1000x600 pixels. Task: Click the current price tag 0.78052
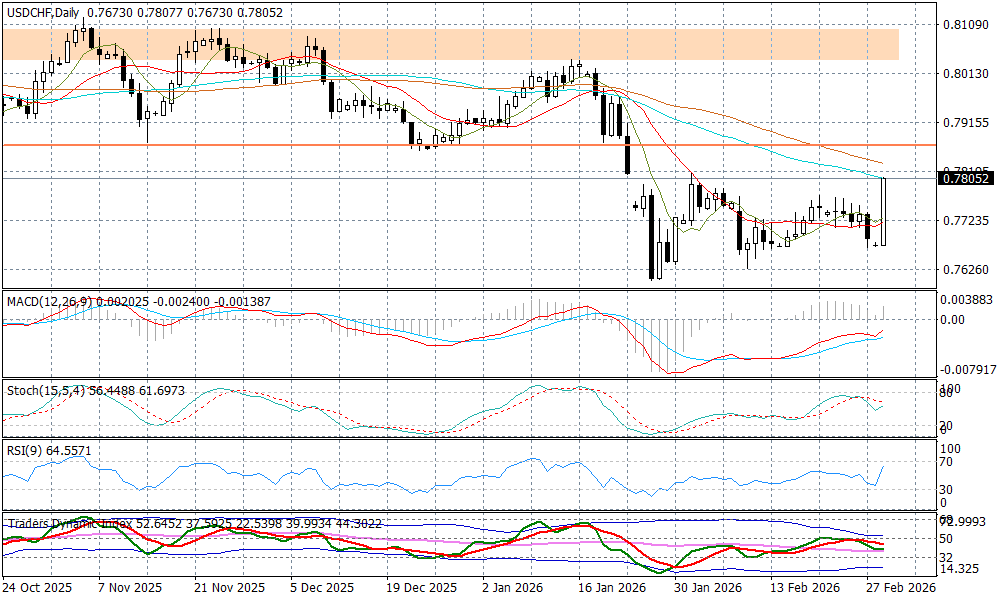[x=965, y=179]
